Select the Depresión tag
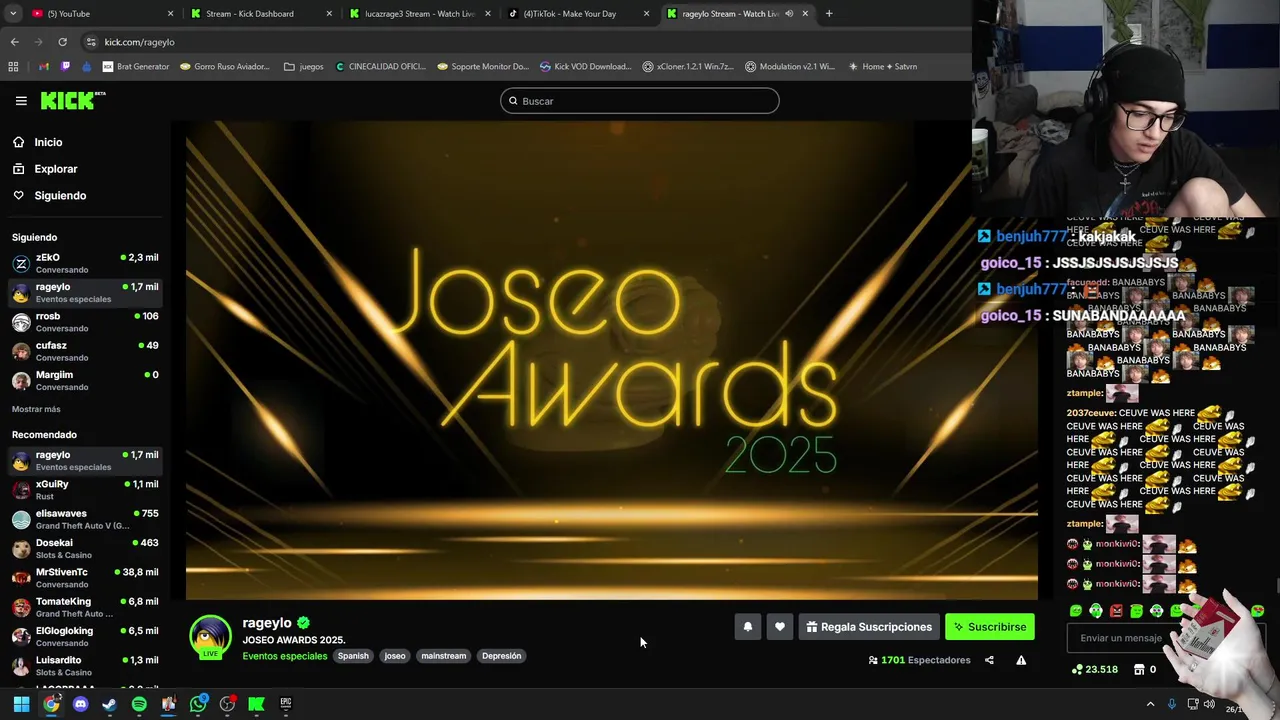Screen dimensions: 1280x720 tap(501, 656)
